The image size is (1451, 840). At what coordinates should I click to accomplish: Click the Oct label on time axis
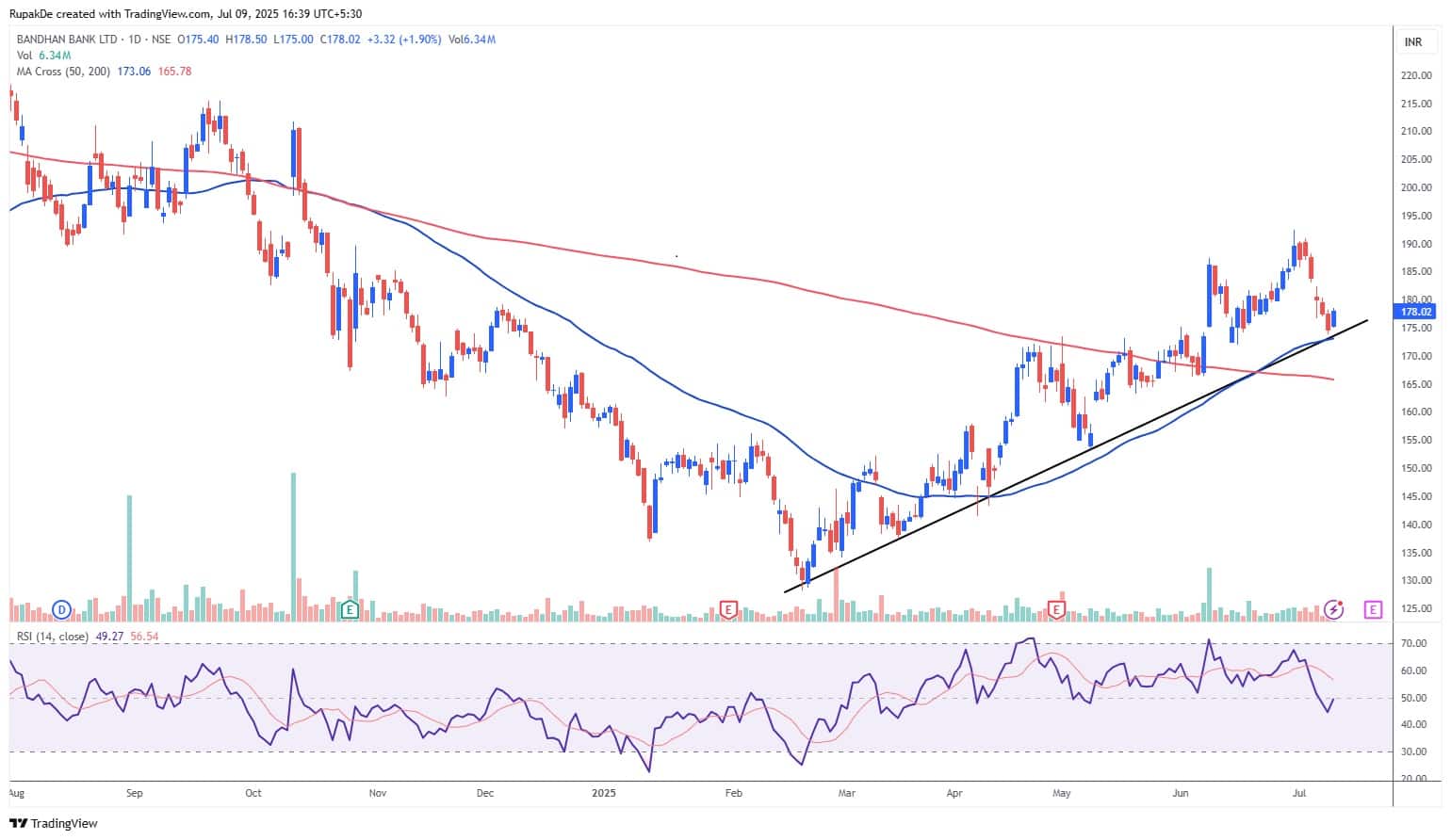coord(253,793)
